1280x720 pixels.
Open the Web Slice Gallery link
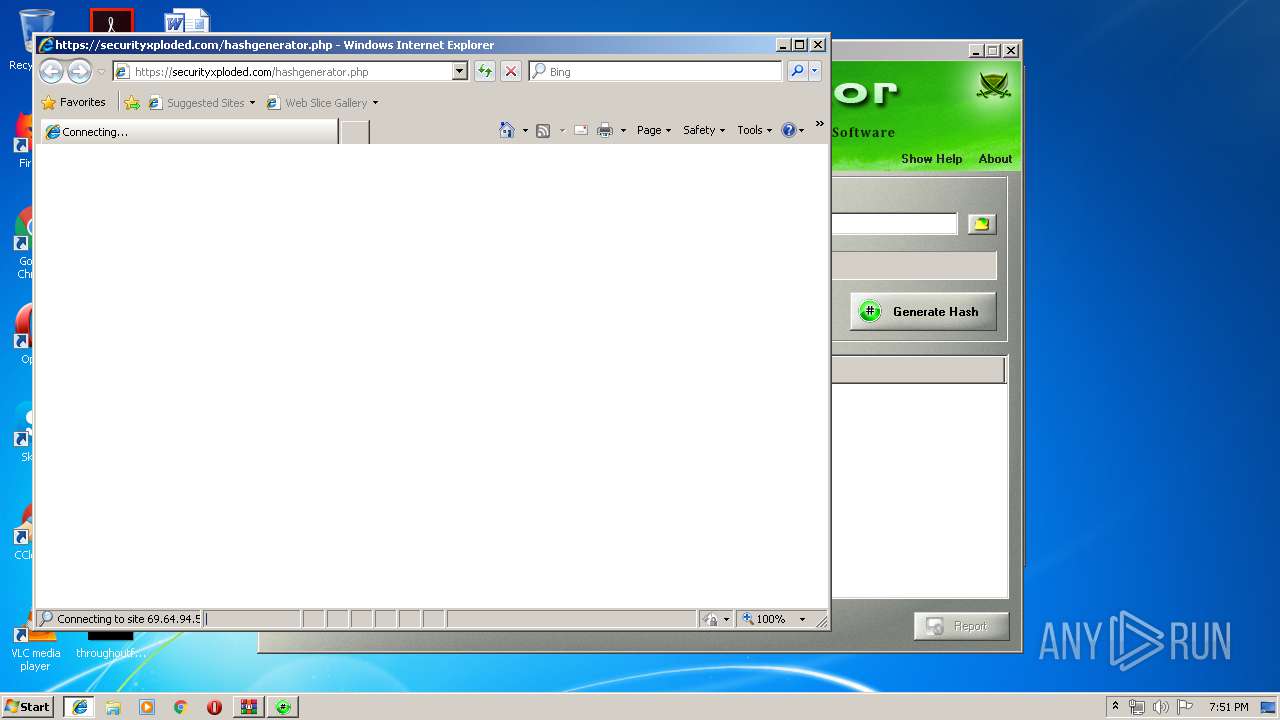pos(317,103)
